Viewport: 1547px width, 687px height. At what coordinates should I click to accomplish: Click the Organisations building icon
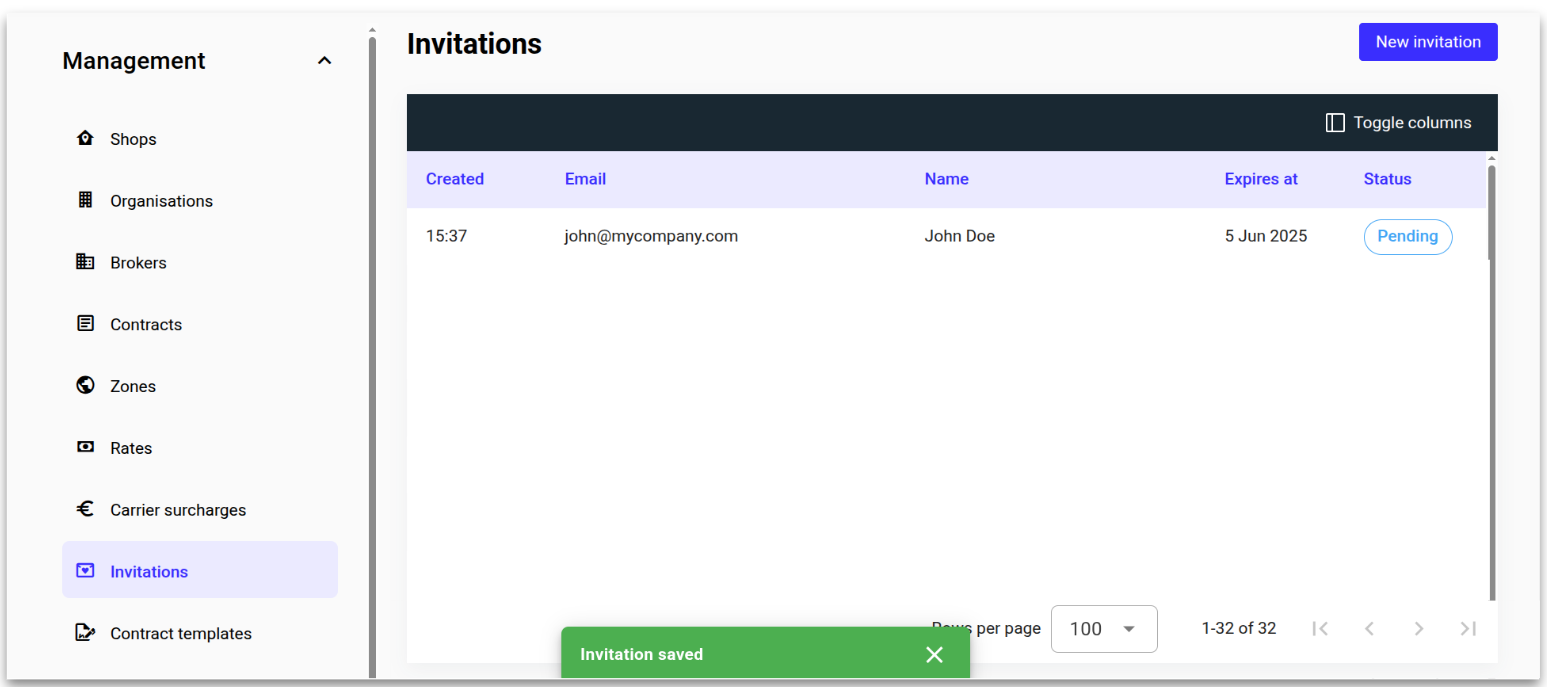(85, 200)
